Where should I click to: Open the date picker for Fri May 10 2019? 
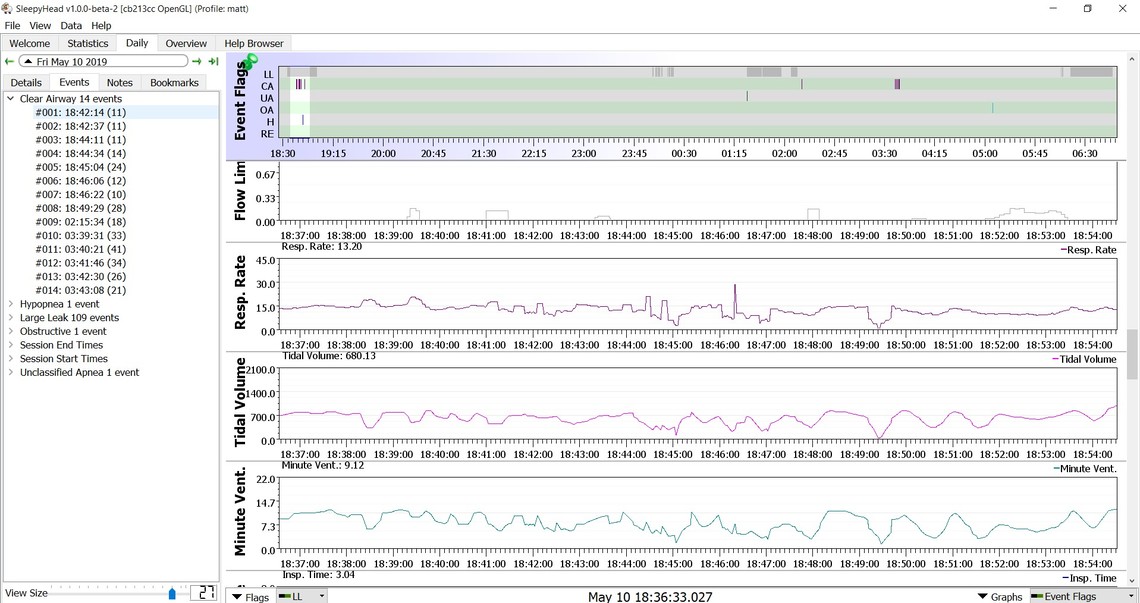pyautogui.click(x=103, y=62)
